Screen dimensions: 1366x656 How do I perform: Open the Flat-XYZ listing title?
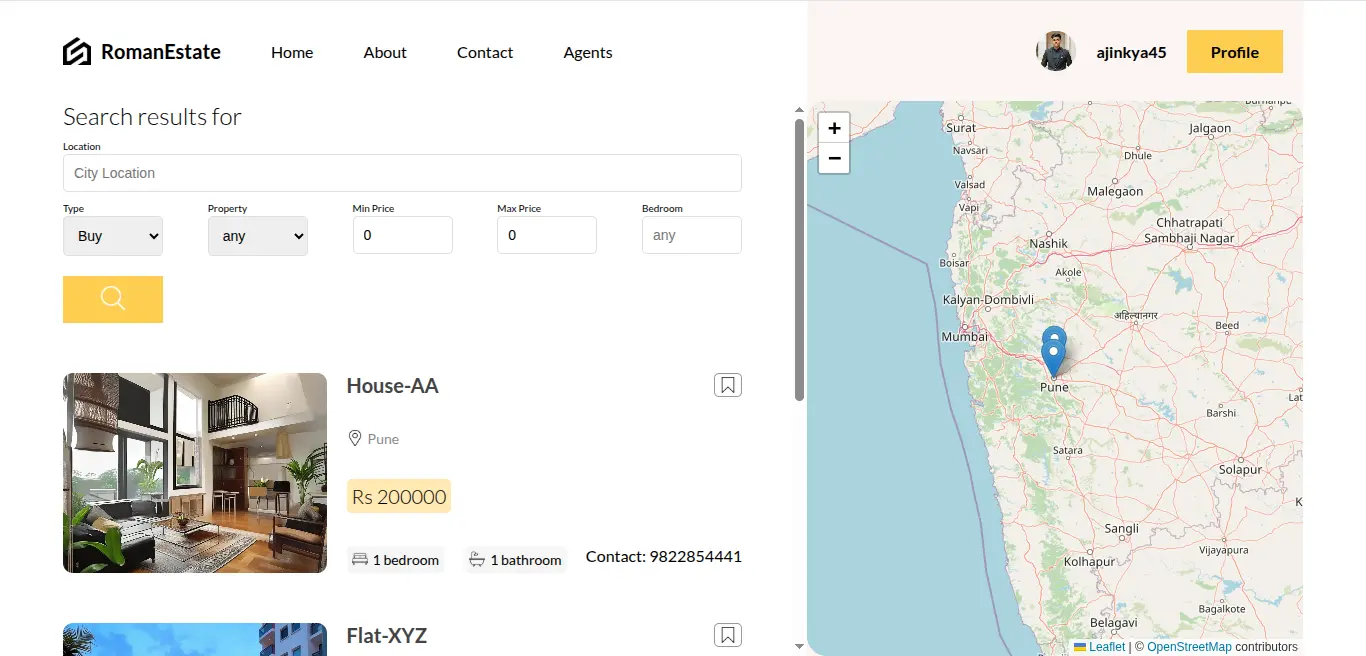point(387,636)
